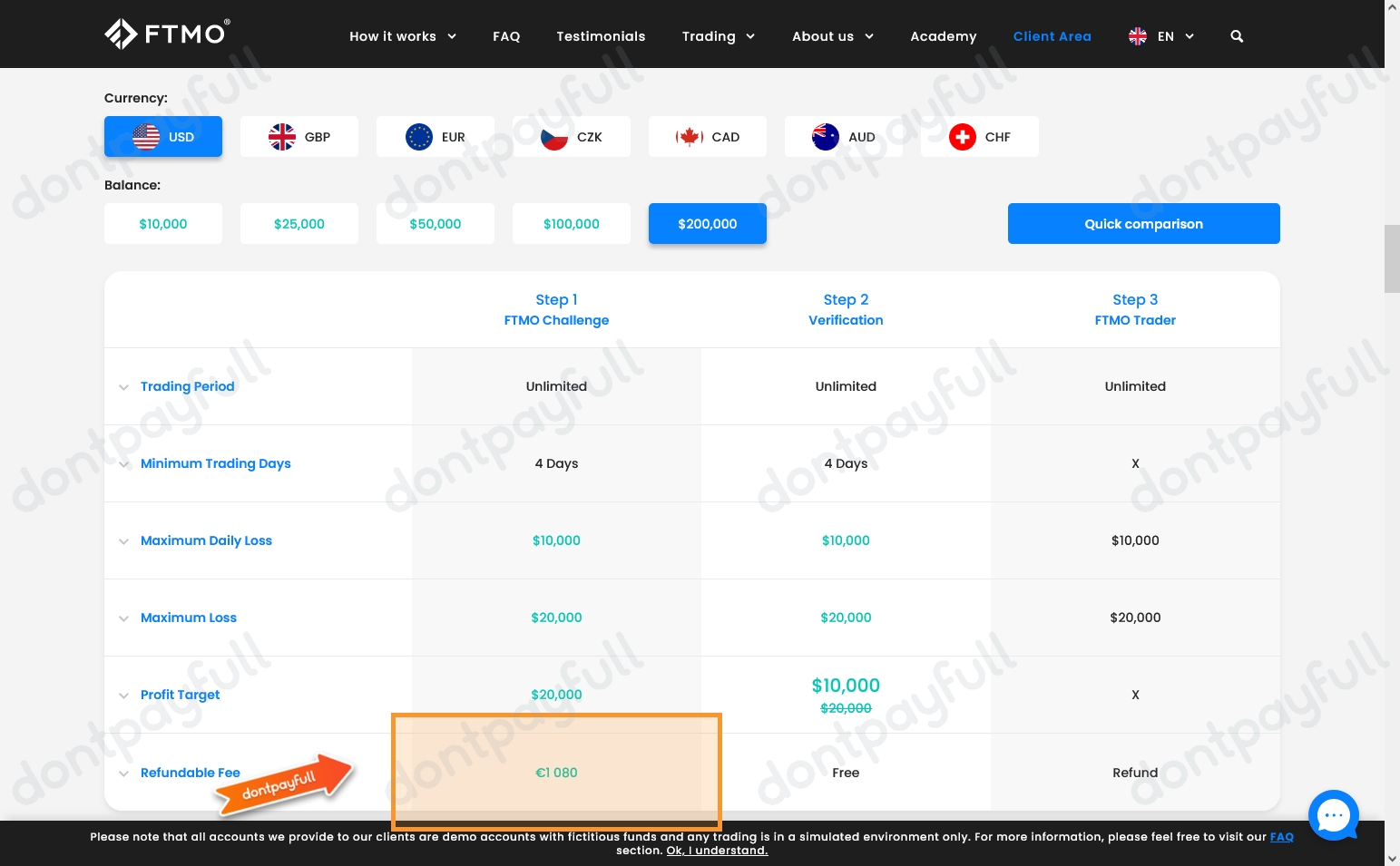Select the CZK currency option
This screenshot has width=1400, height=866.
click(572, 136)
